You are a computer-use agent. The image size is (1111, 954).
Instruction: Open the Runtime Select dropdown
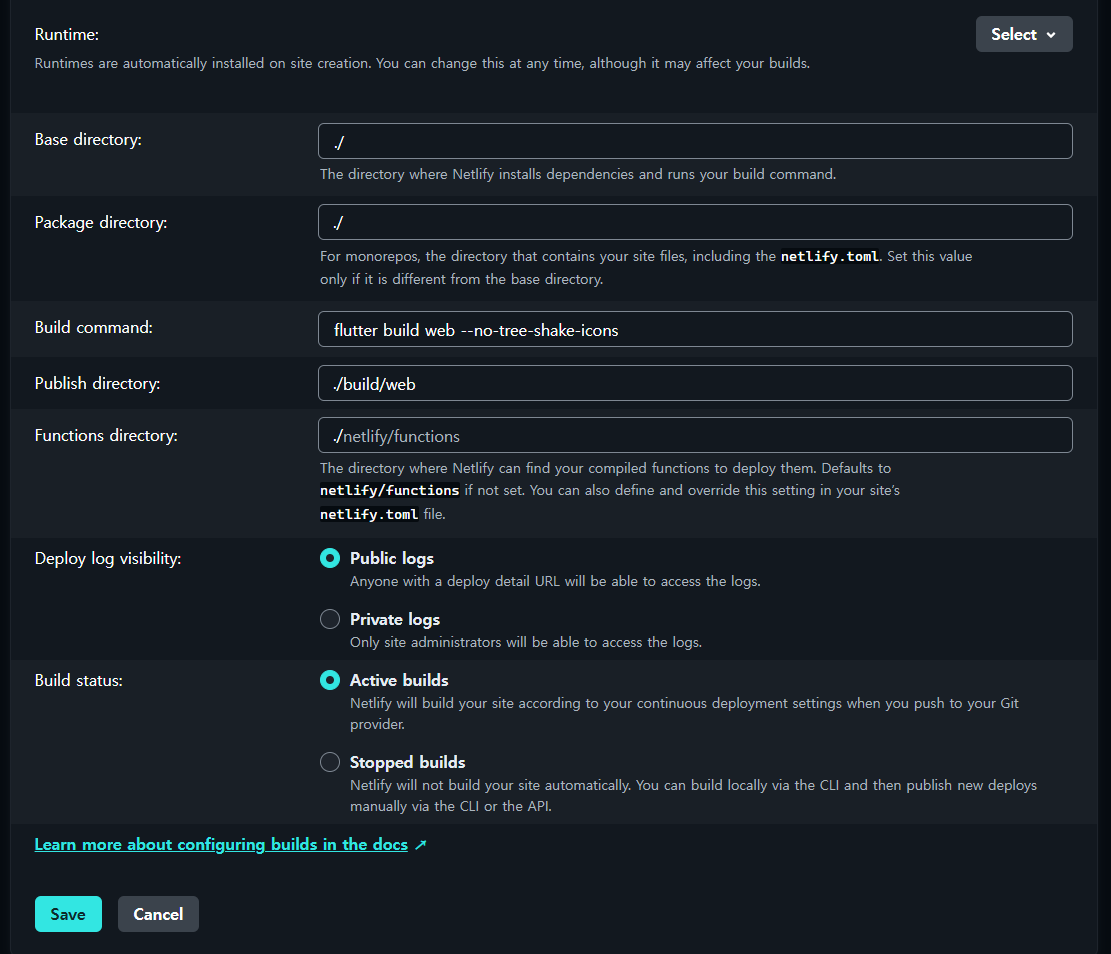point(1023,34)
